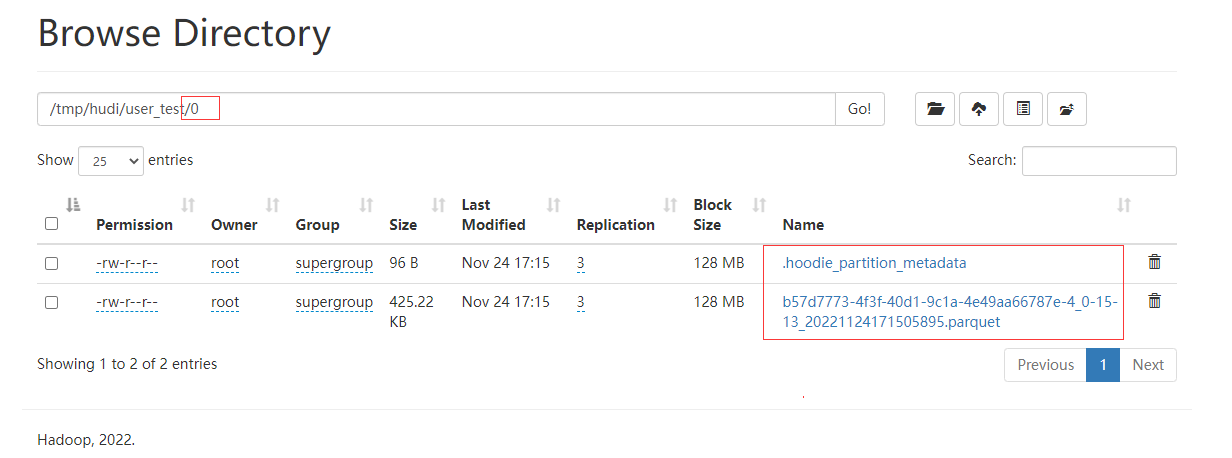Check the .hoodie_partition_metadata row checkbox
The height and width of the screenshot is (458, 1232).
52,263
